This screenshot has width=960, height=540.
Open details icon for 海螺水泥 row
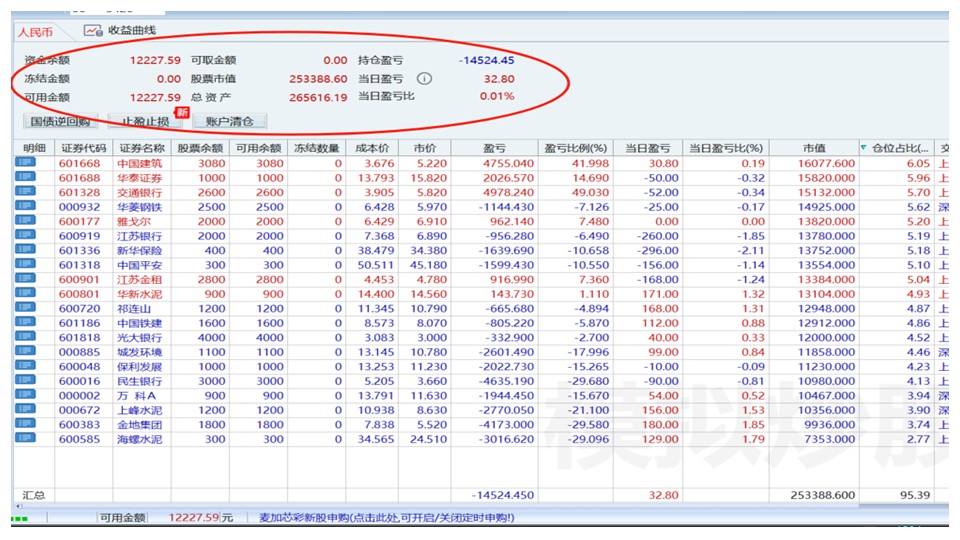25,438
